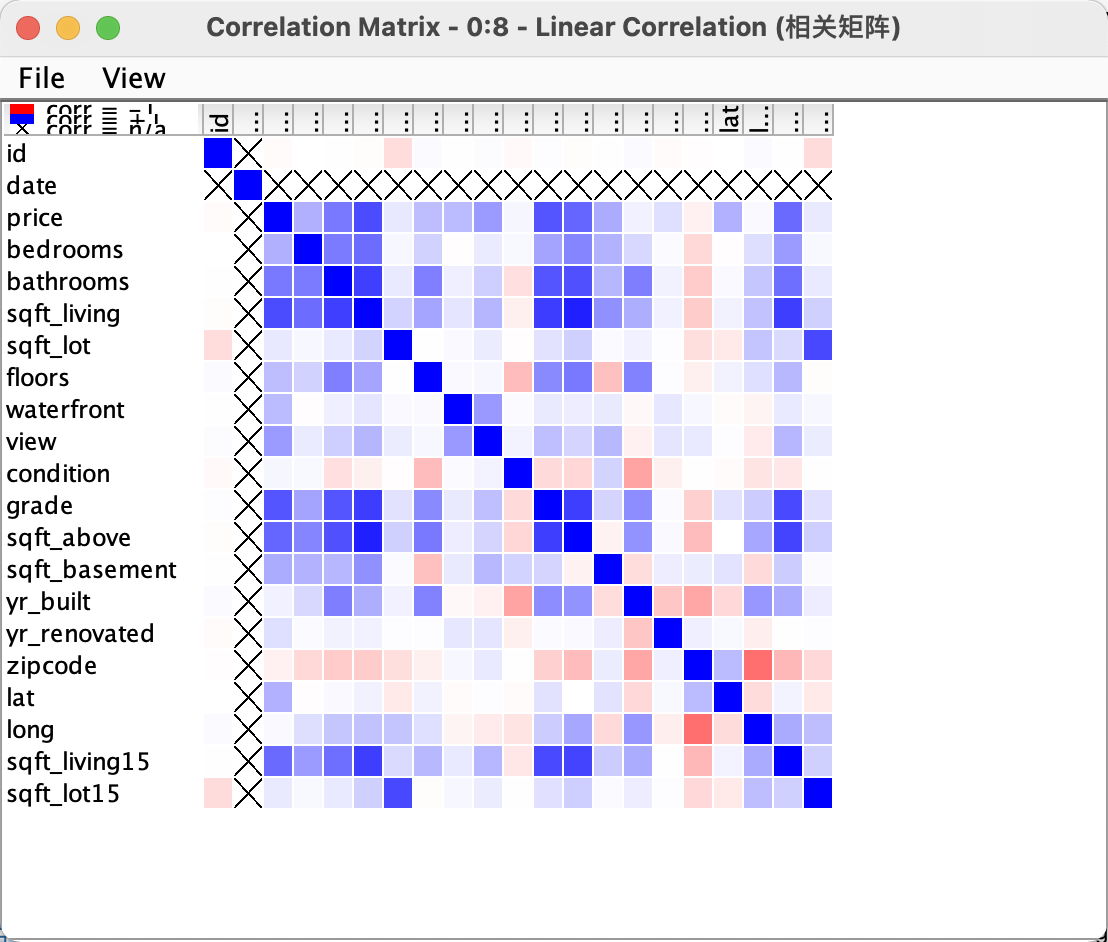Click the "grade" row label

tap(40, 506)
